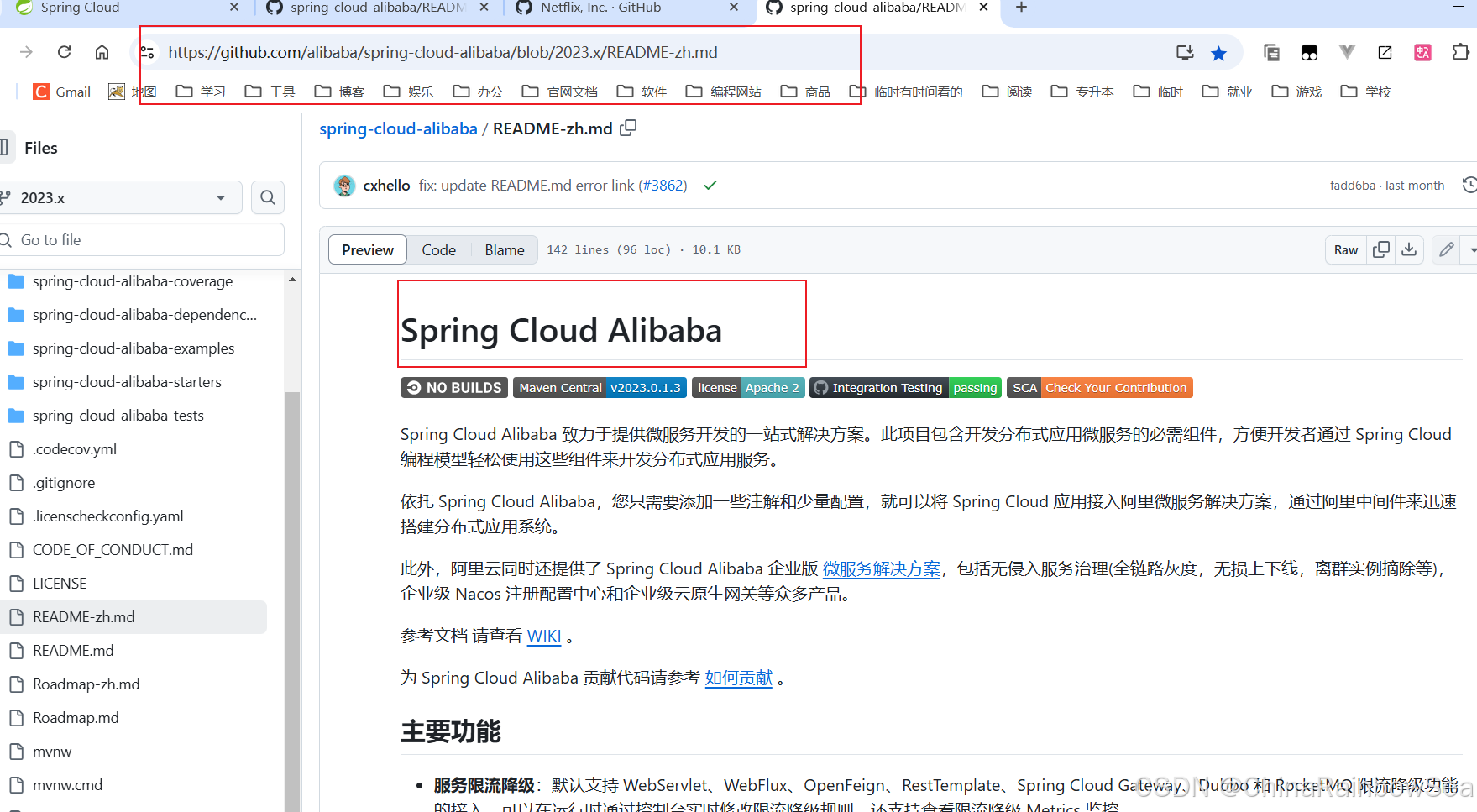Click Integration Testing passing badge
The image size is (1477, 812).
click(x=905, y=388)
